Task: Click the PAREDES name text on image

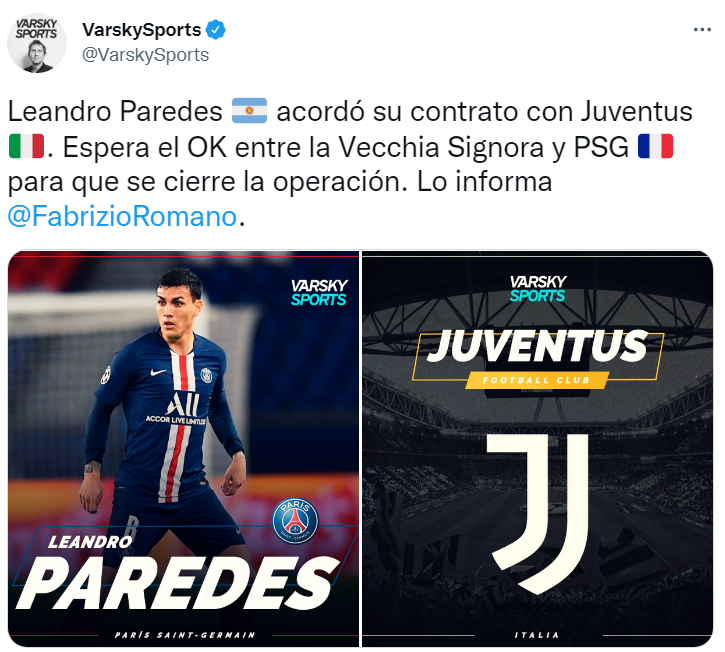Action: coord(178,583)
